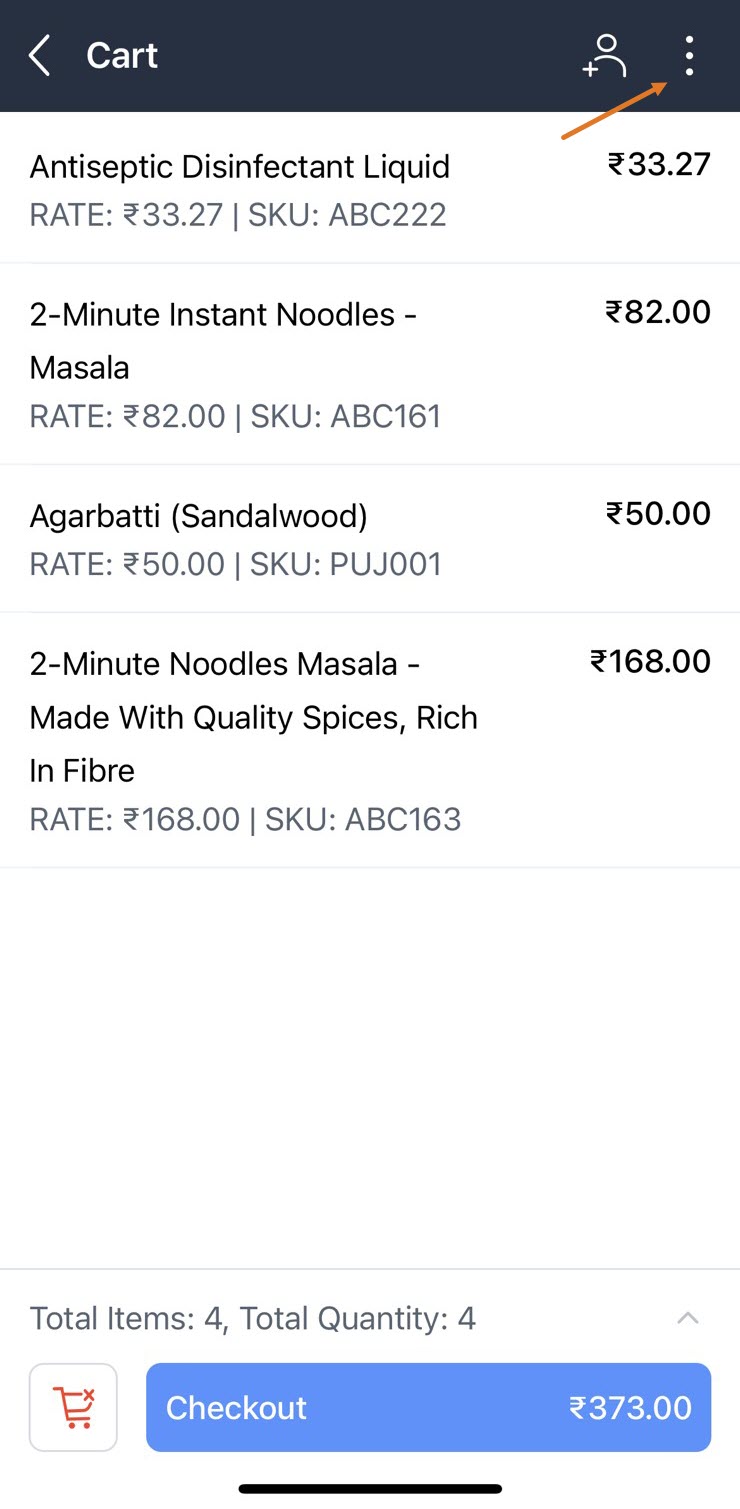
Task: Tap the ₹168.00 amount on the right
Action: (650, 662)
